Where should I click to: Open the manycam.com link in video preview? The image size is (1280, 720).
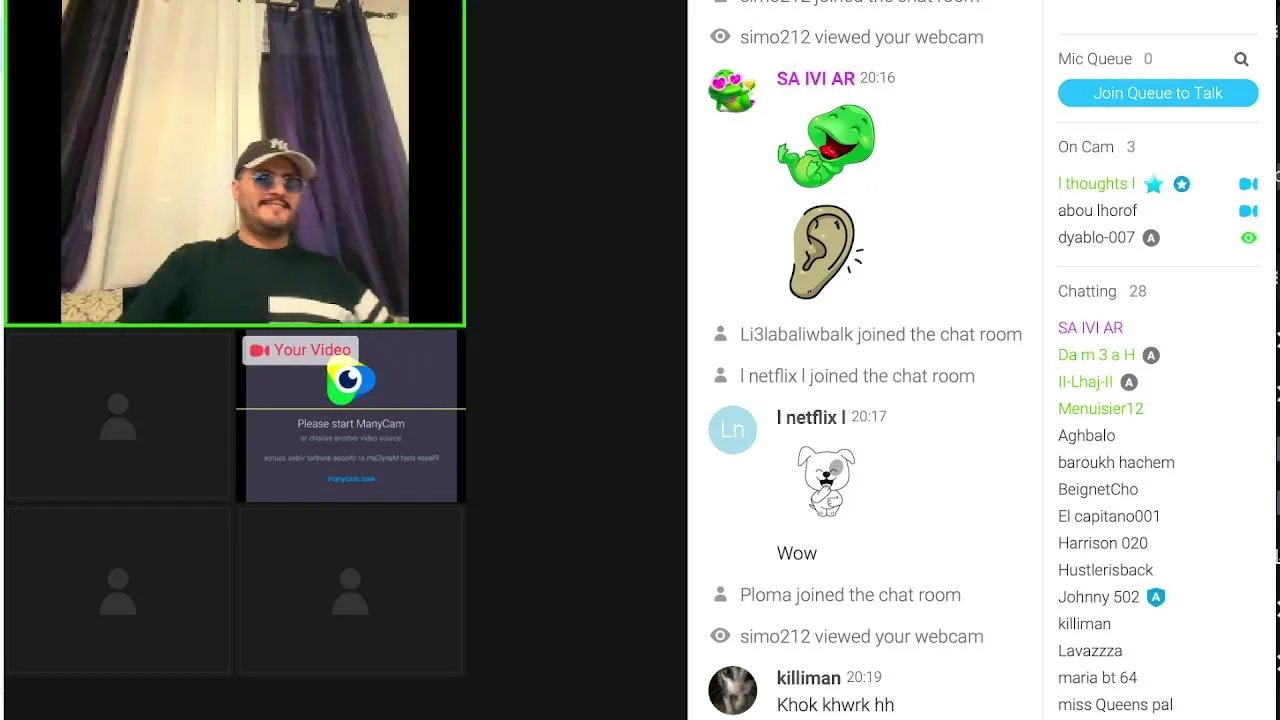coord(351,479)
